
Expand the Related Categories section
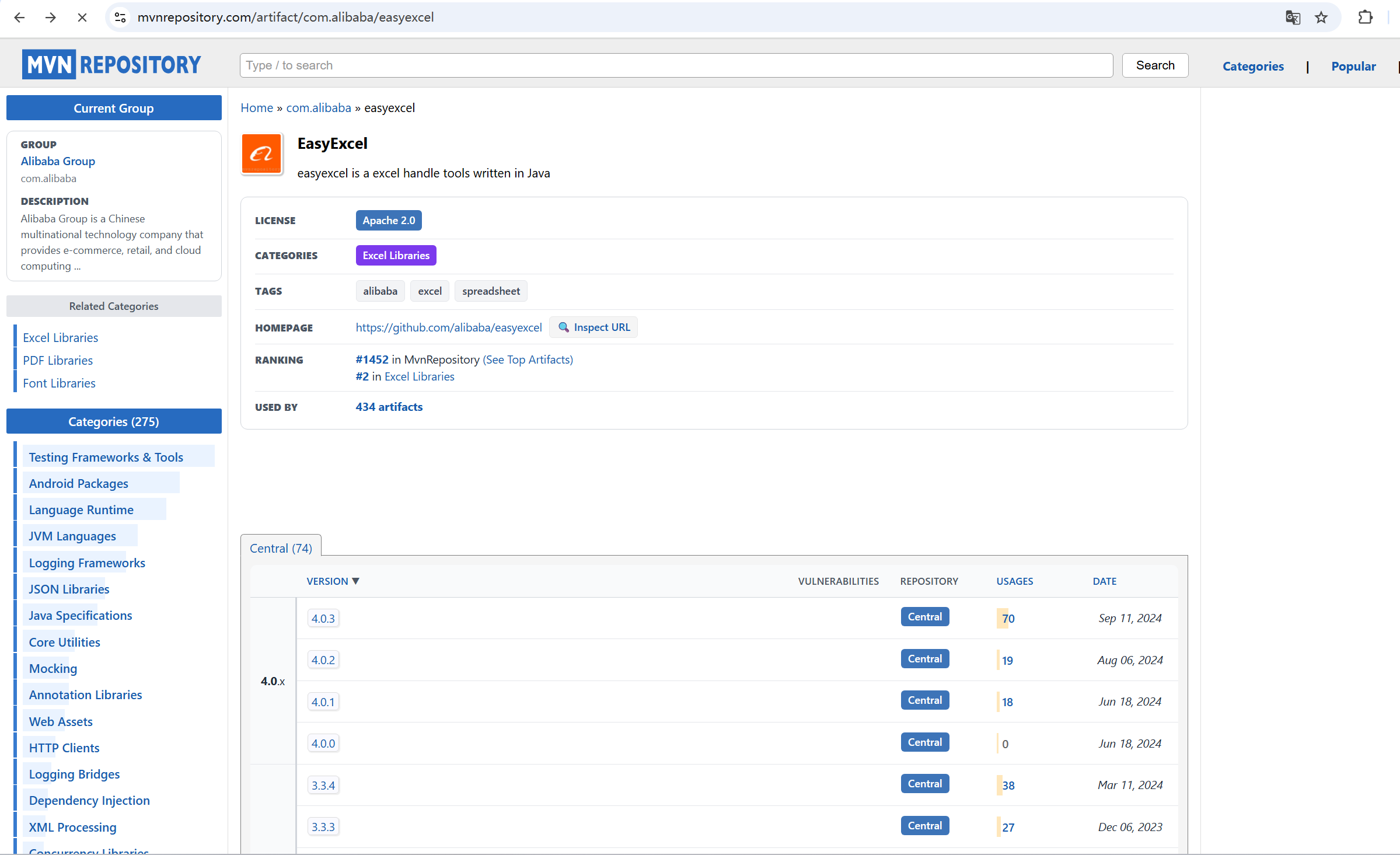[113, 306]
